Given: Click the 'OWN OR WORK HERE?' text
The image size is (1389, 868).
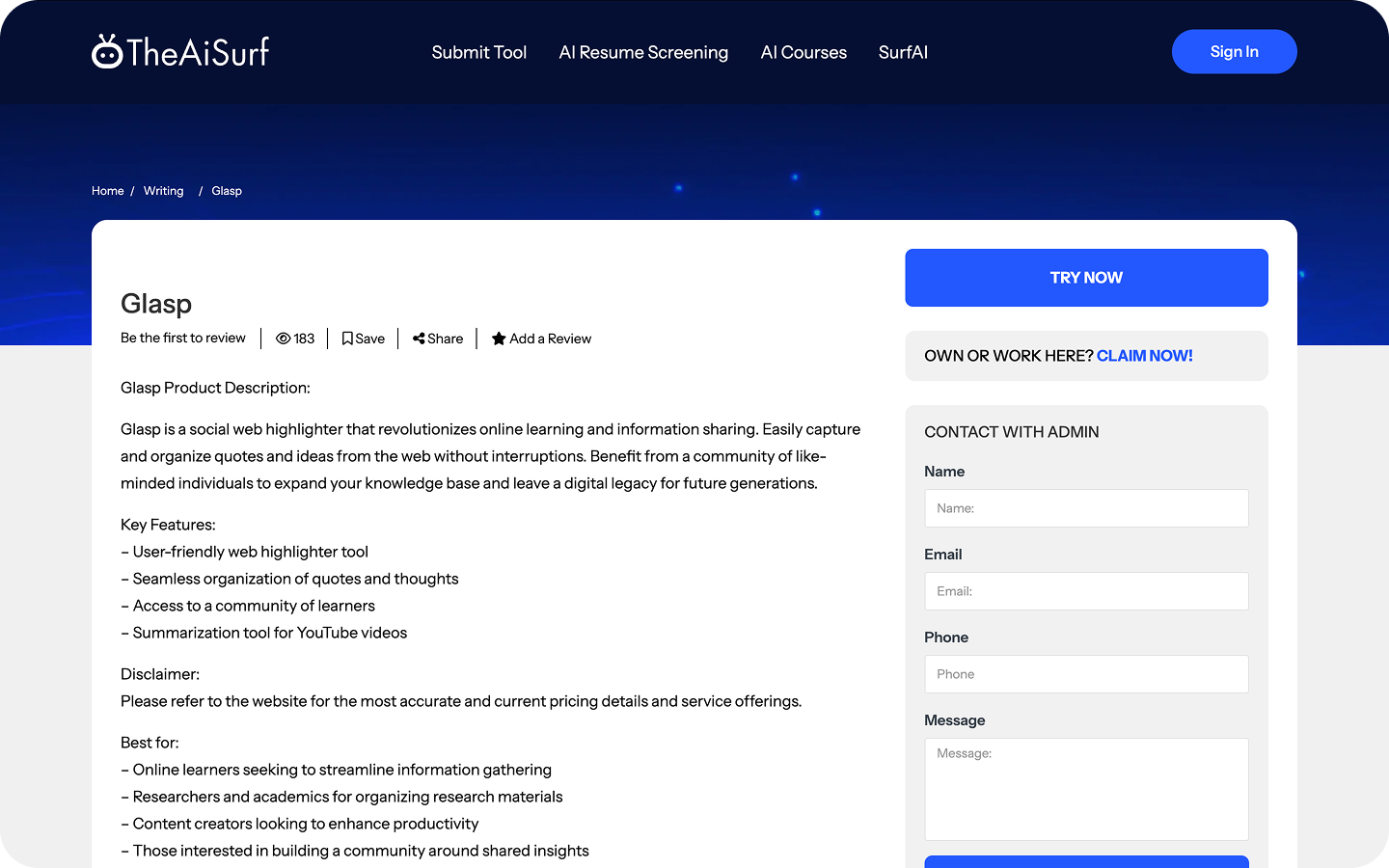Looking at the screenshot, I should point(1009,356).
